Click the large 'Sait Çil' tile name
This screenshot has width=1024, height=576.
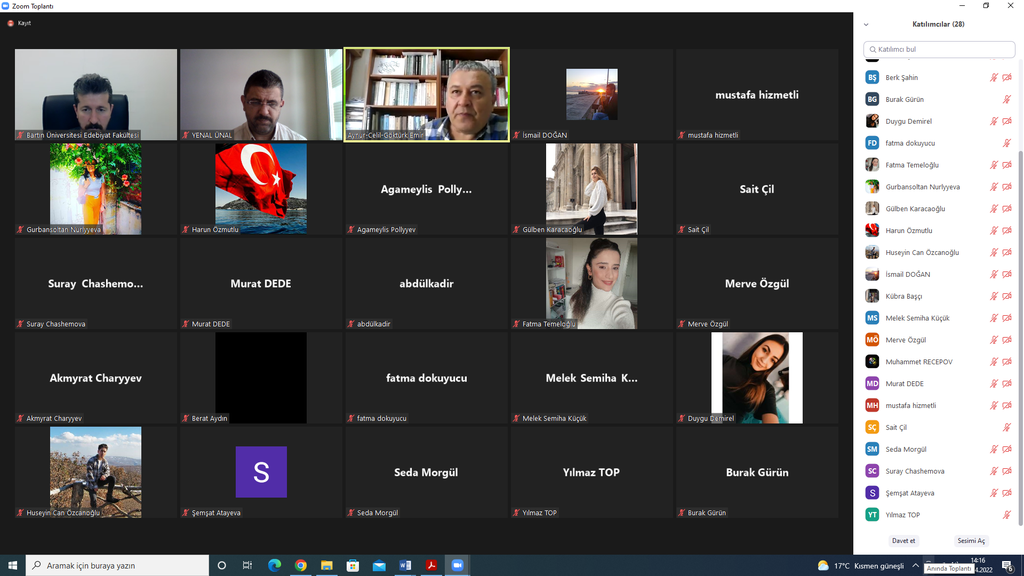pos(757,189)
